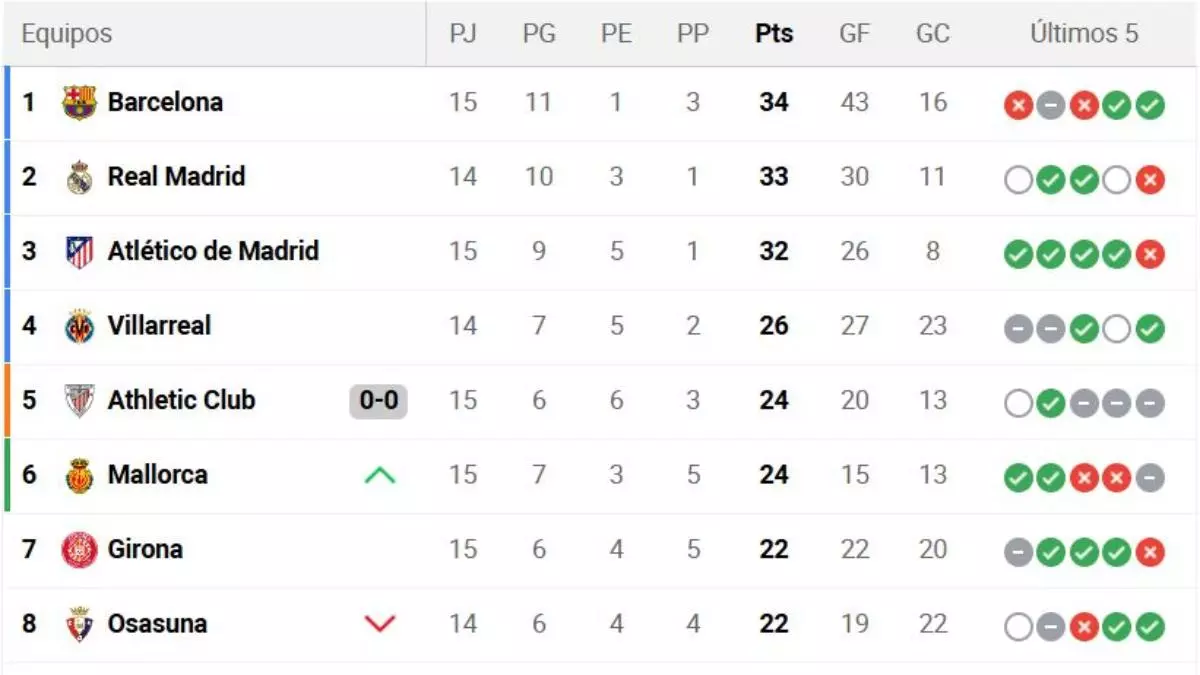1200x675 pixels.
Task: Select the Atlético de Madrid badge icon
Action: tap(77, 251)
